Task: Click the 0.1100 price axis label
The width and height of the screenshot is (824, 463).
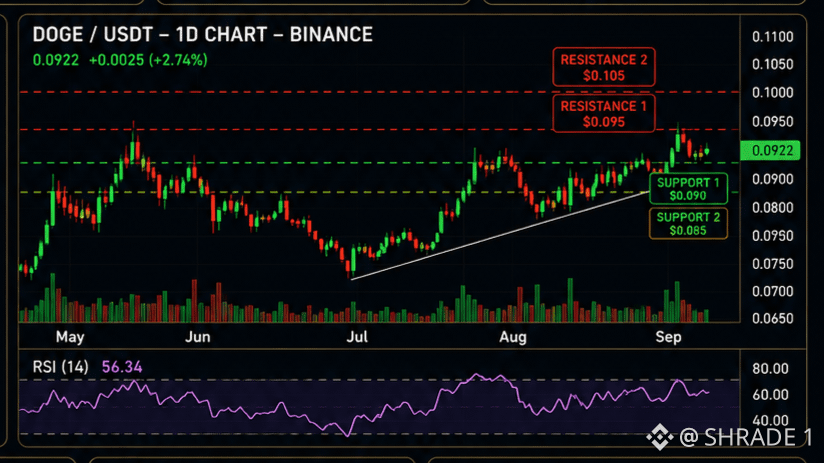Action: 772,37
